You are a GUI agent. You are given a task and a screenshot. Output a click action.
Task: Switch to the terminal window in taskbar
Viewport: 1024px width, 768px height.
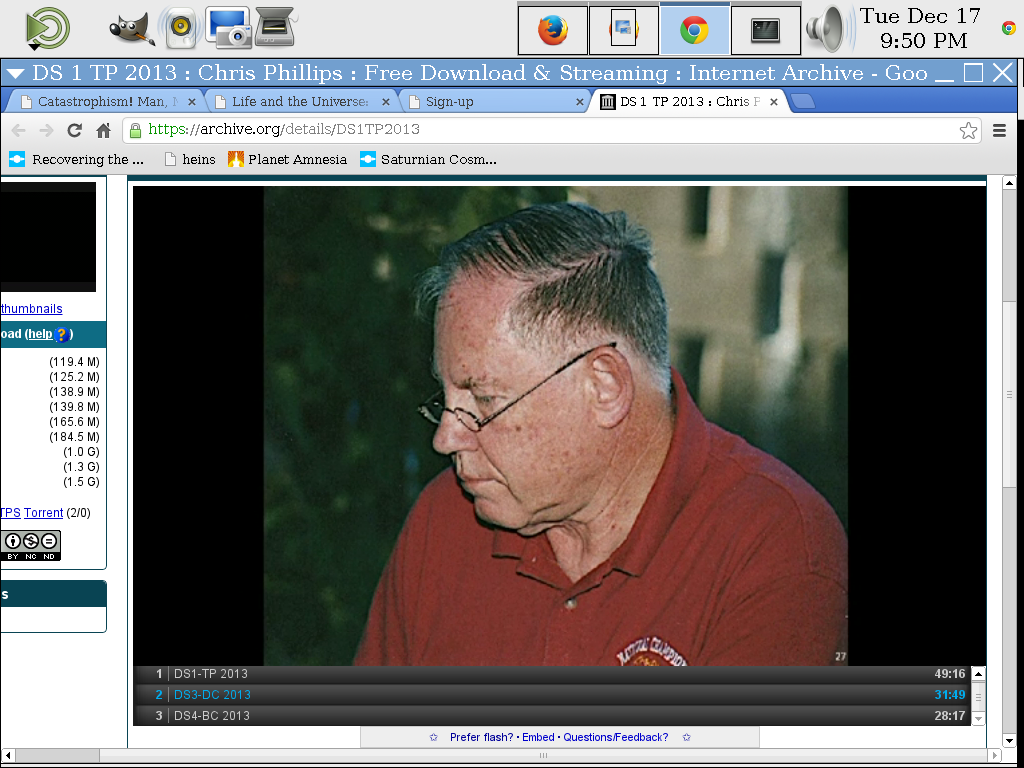click(x=765, y=30)
